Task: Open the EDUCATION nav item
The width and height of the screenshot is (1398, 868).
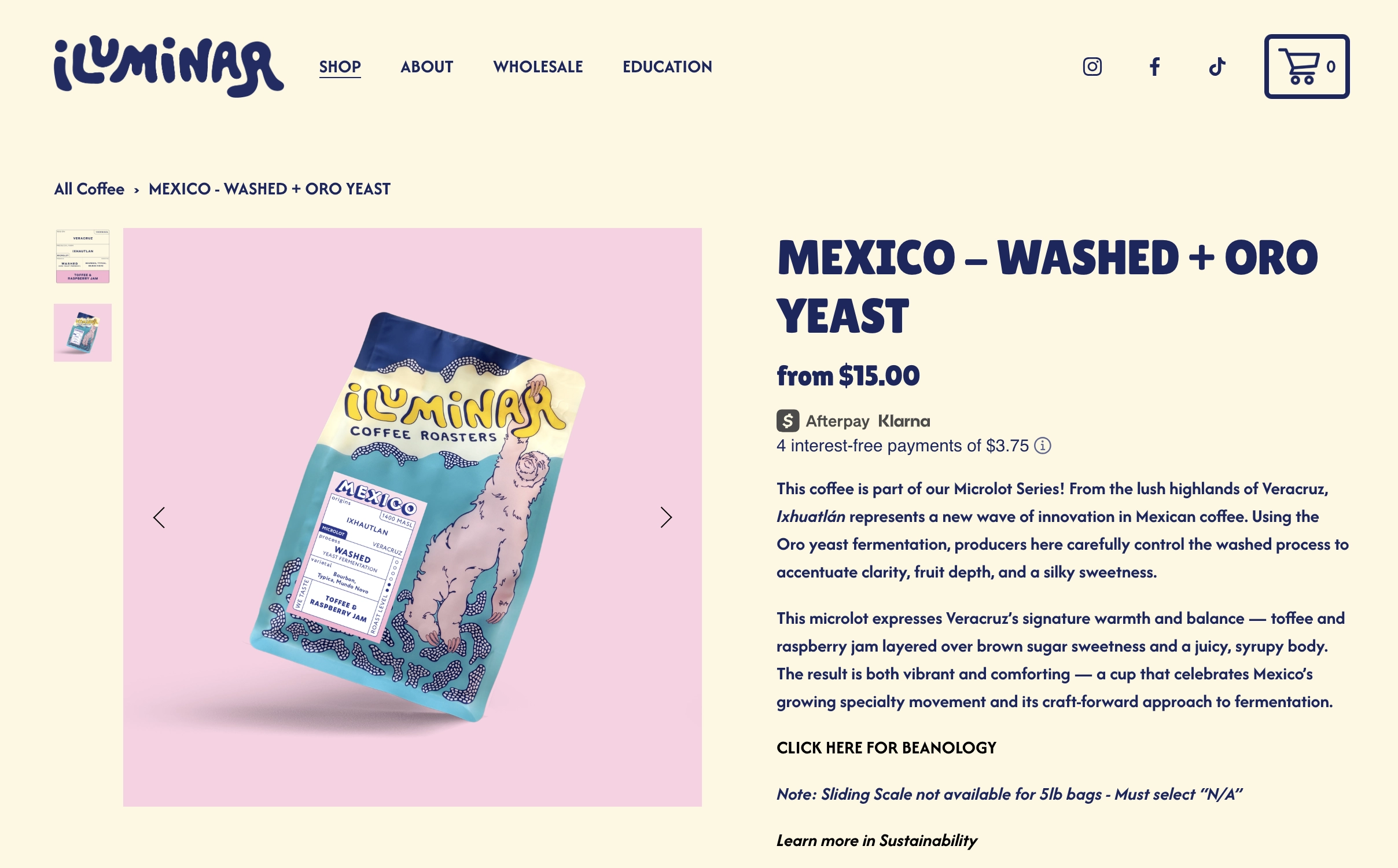Action: (667, 67)
